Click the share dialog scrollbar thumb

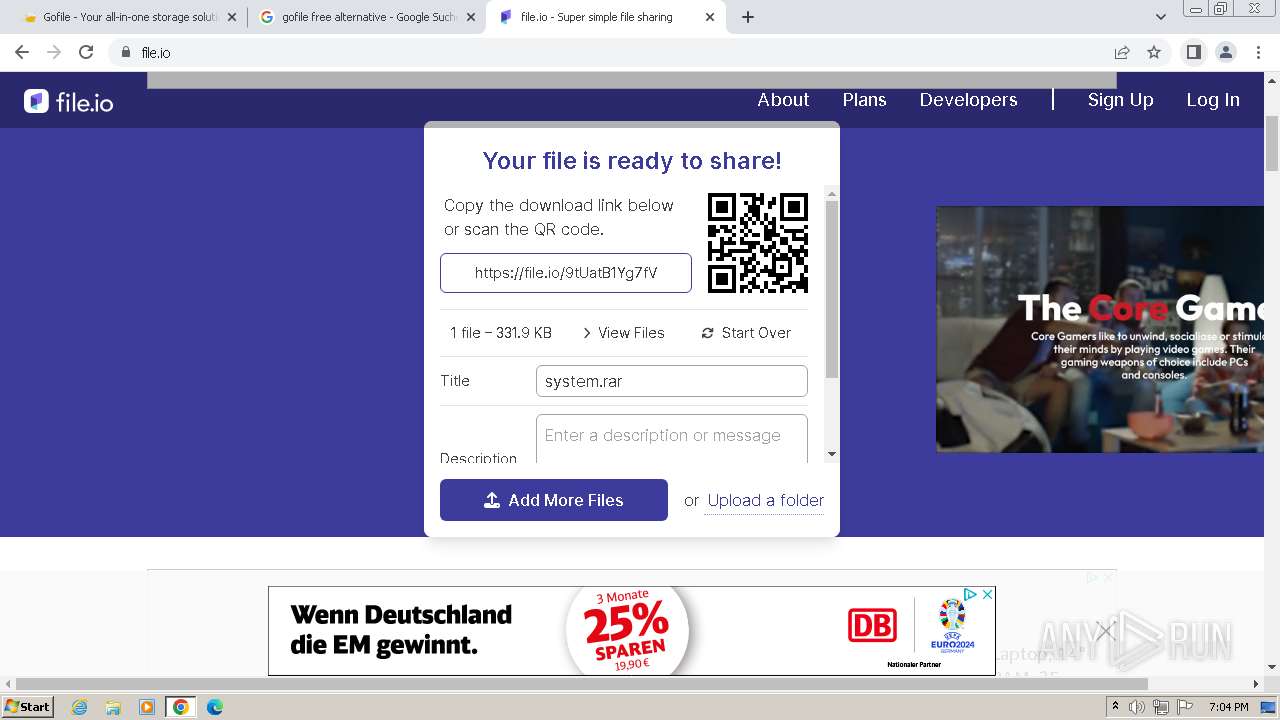click(832, 289)
